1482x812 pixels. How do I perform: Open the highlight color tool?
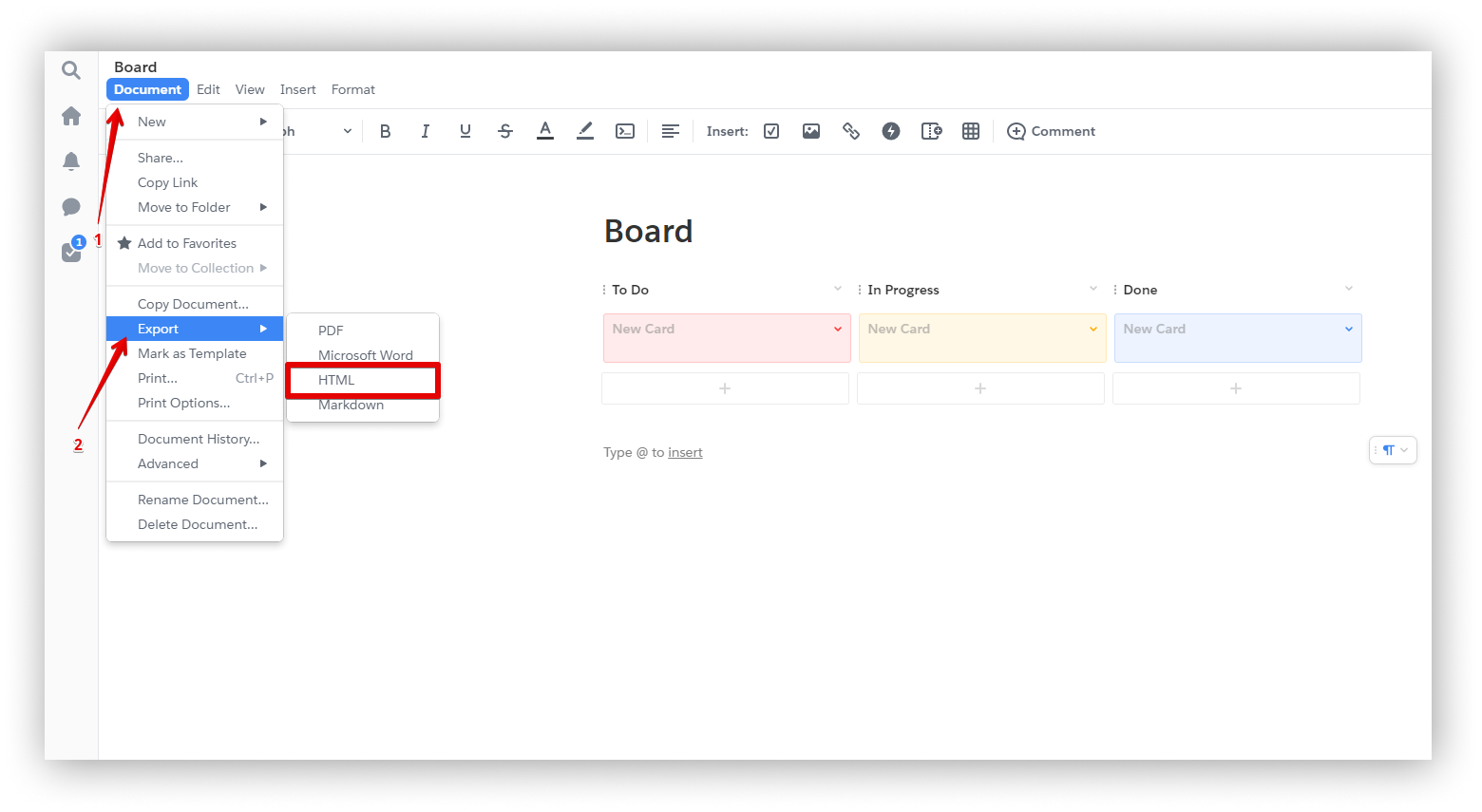(x=585, y=131)
